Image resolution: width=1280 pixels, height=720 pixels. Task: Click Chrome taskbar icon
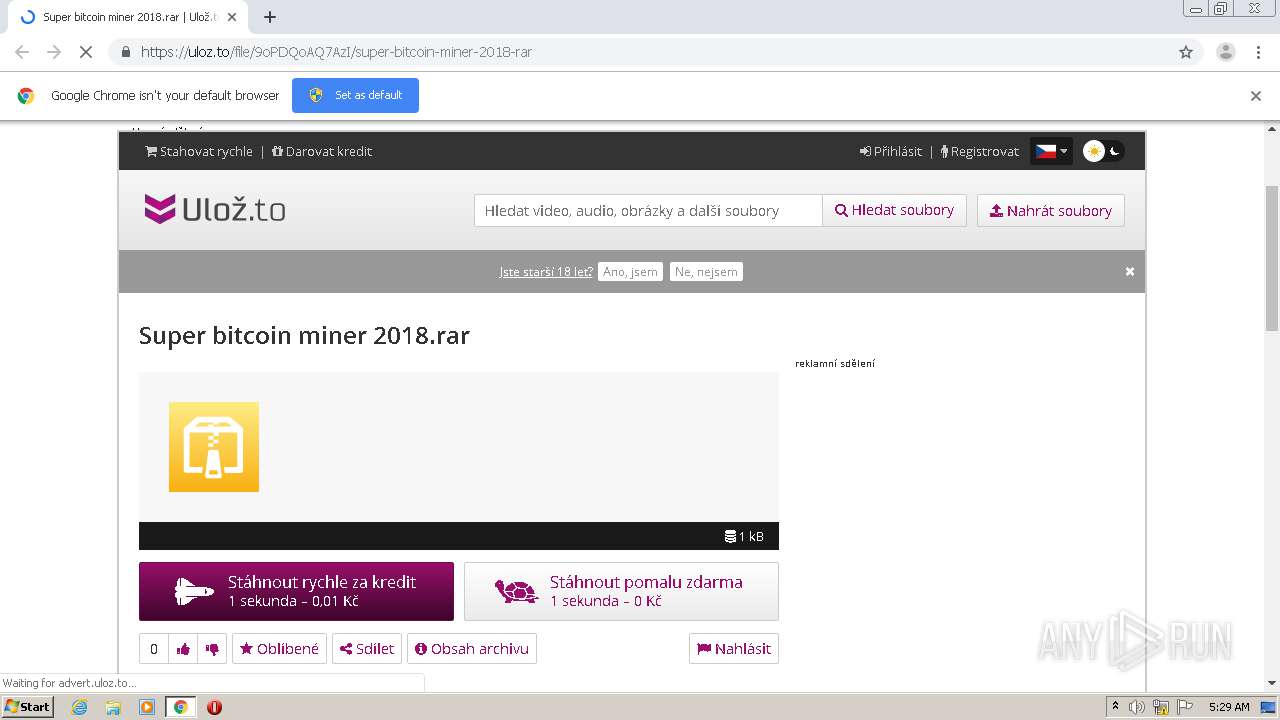(180, 707)
